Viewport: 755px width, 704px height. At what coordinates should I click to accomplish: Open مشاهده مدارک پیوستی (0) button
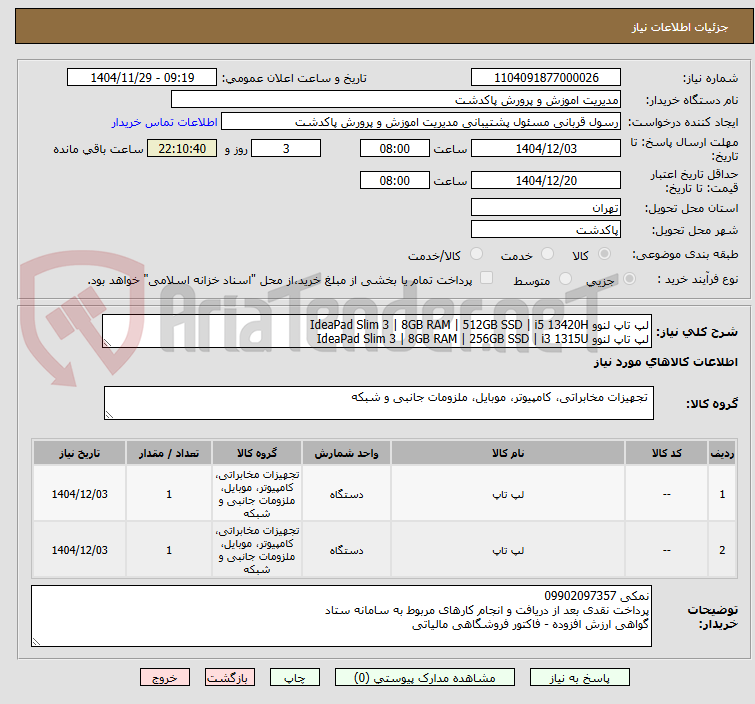pyautogui.click(x=424, y=677)
